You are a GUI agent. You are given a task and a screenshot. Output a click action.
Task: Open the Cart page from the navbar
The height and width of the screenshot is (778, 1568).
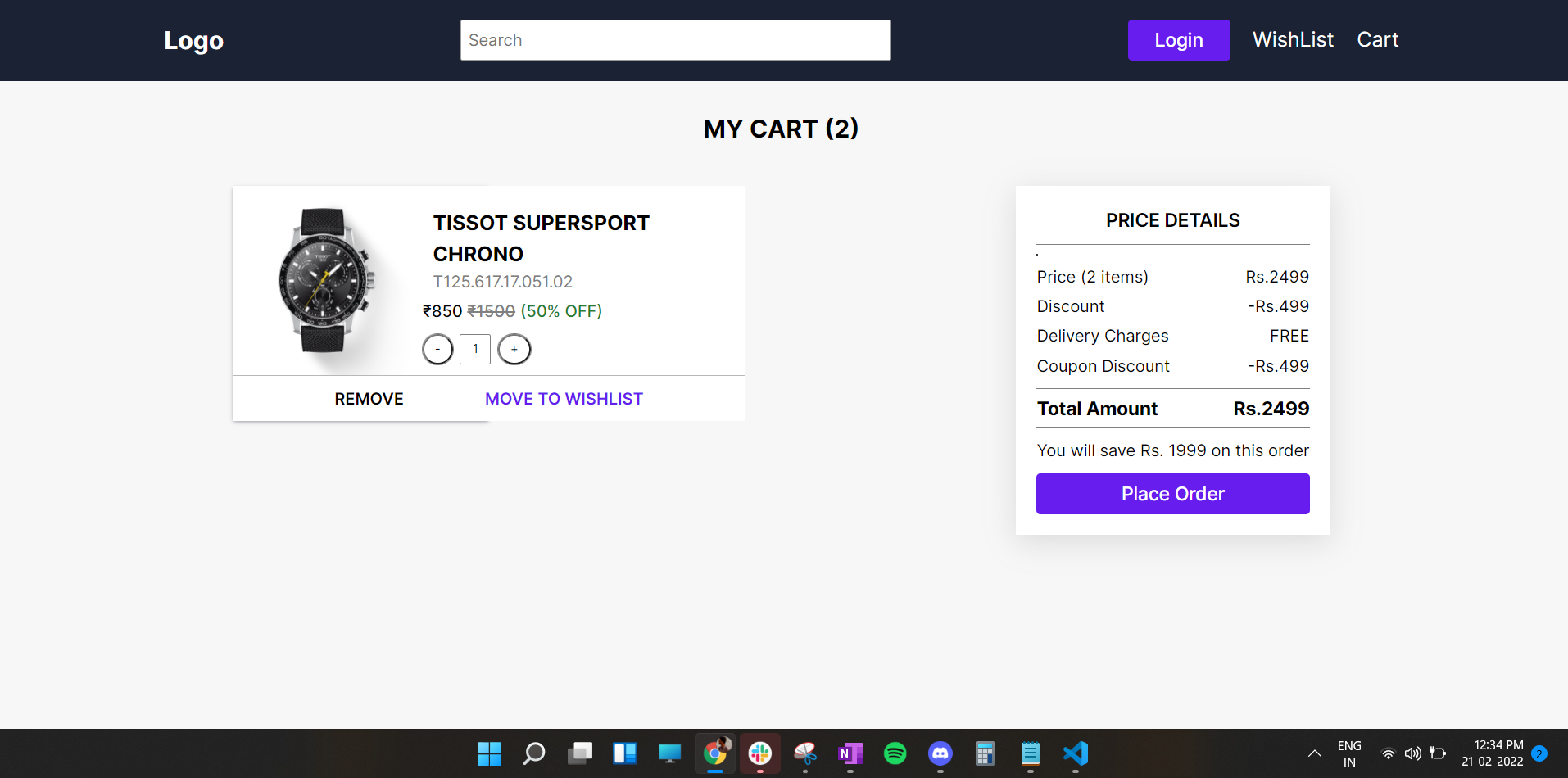[x=1377, y=39]
